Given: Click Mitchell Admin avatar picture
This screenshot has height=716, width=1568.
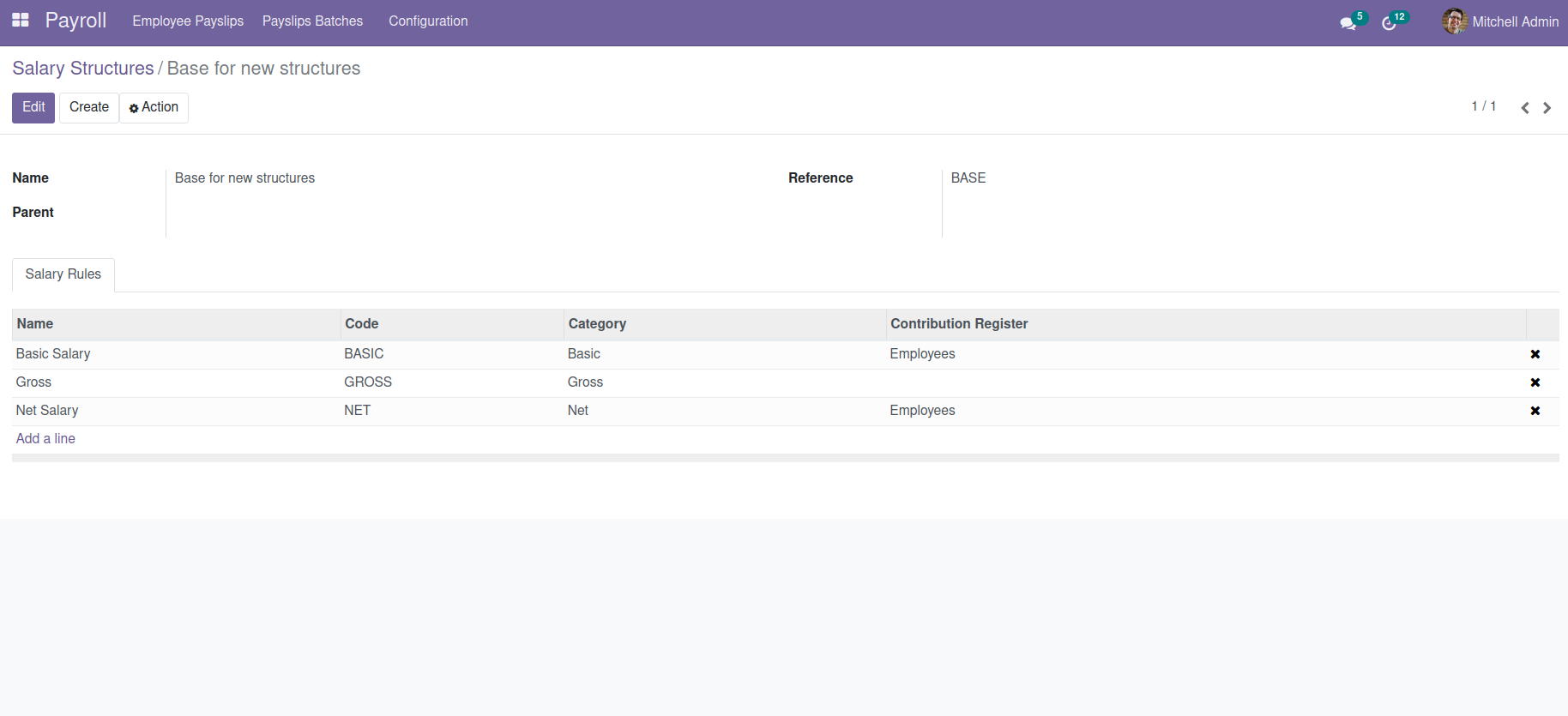Looking at the screenshot, I should tap(1454, 21).
